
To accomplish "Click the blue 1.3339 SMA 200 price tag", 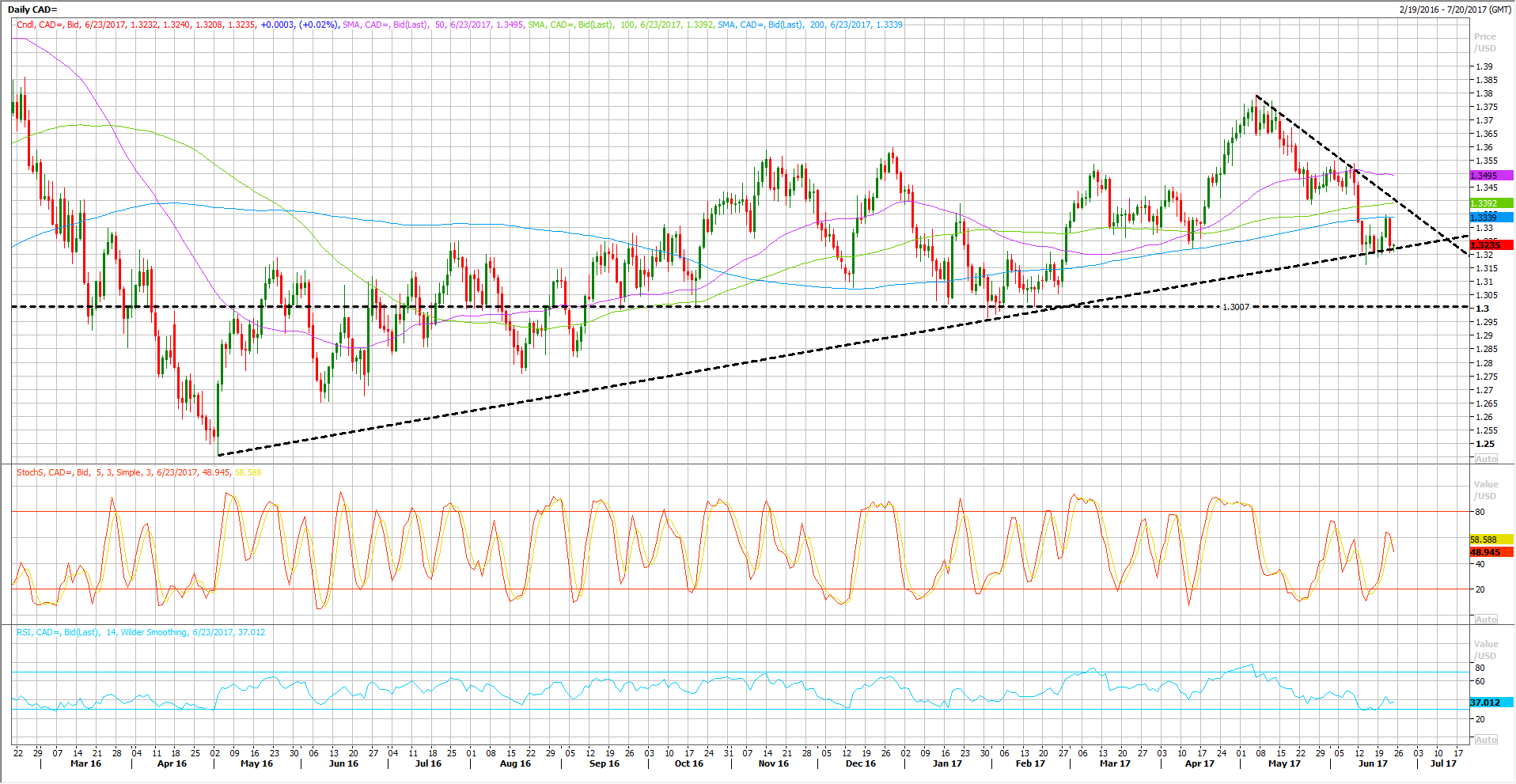I will pos(1491,217).
